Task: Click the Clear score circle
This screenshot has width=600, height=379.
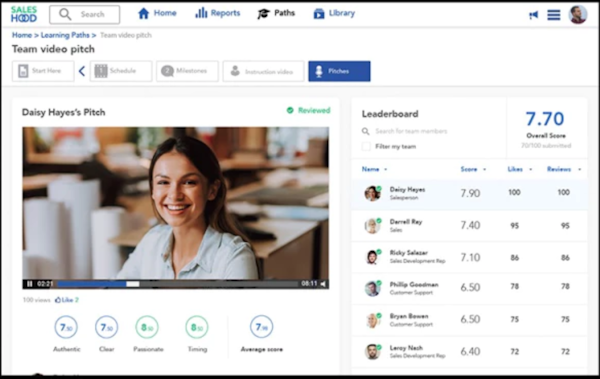Action: coord(106,327)
